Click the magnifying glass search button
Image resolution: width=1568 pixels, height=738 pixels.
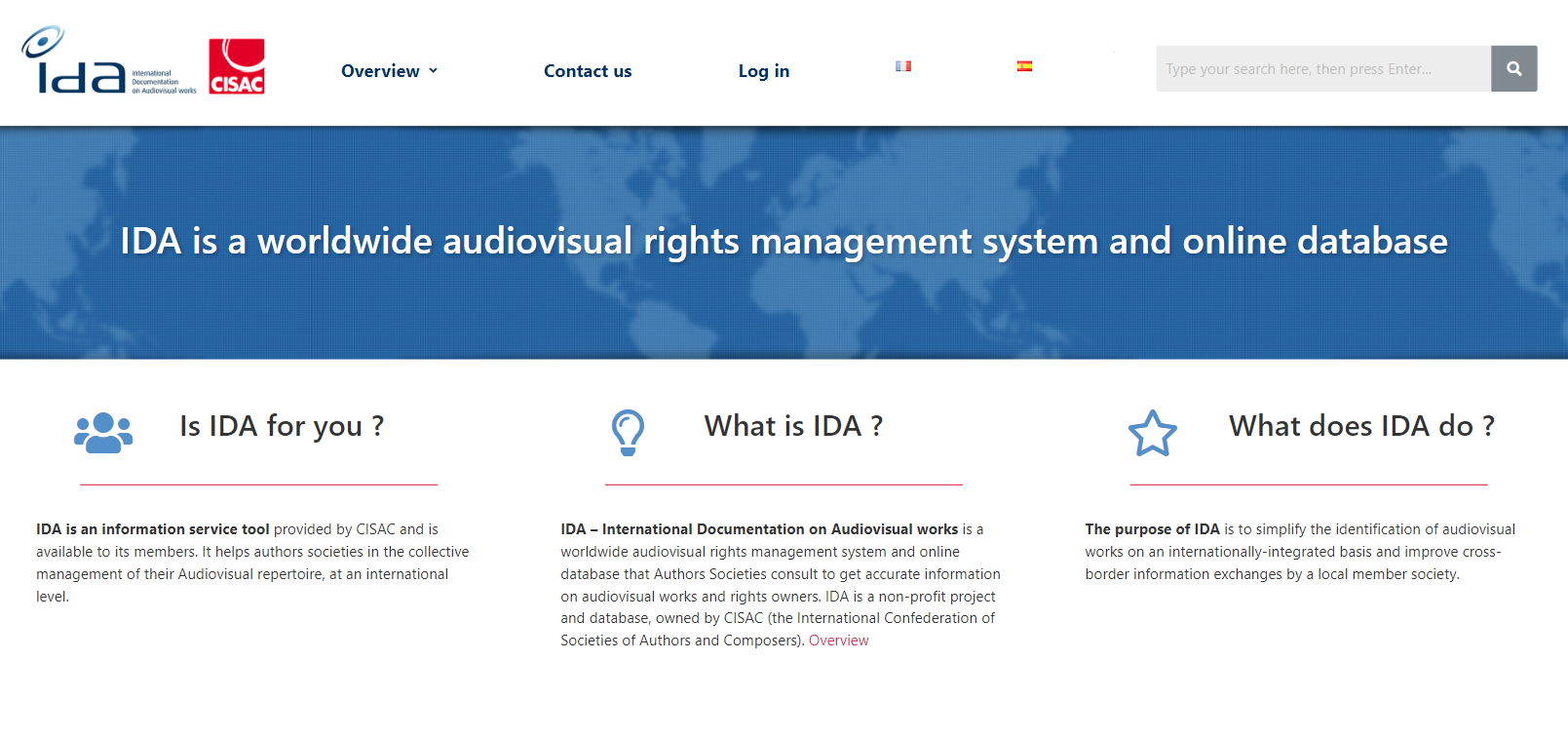[1514, 68]
